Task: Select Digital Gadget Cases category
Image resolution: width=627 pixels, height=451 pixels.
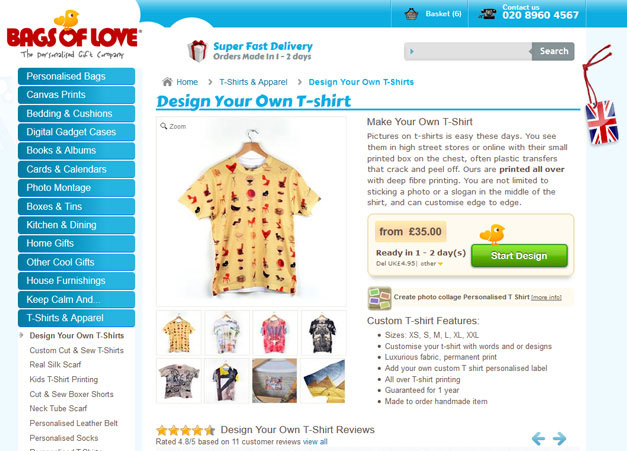Action: tap(76, 132)
